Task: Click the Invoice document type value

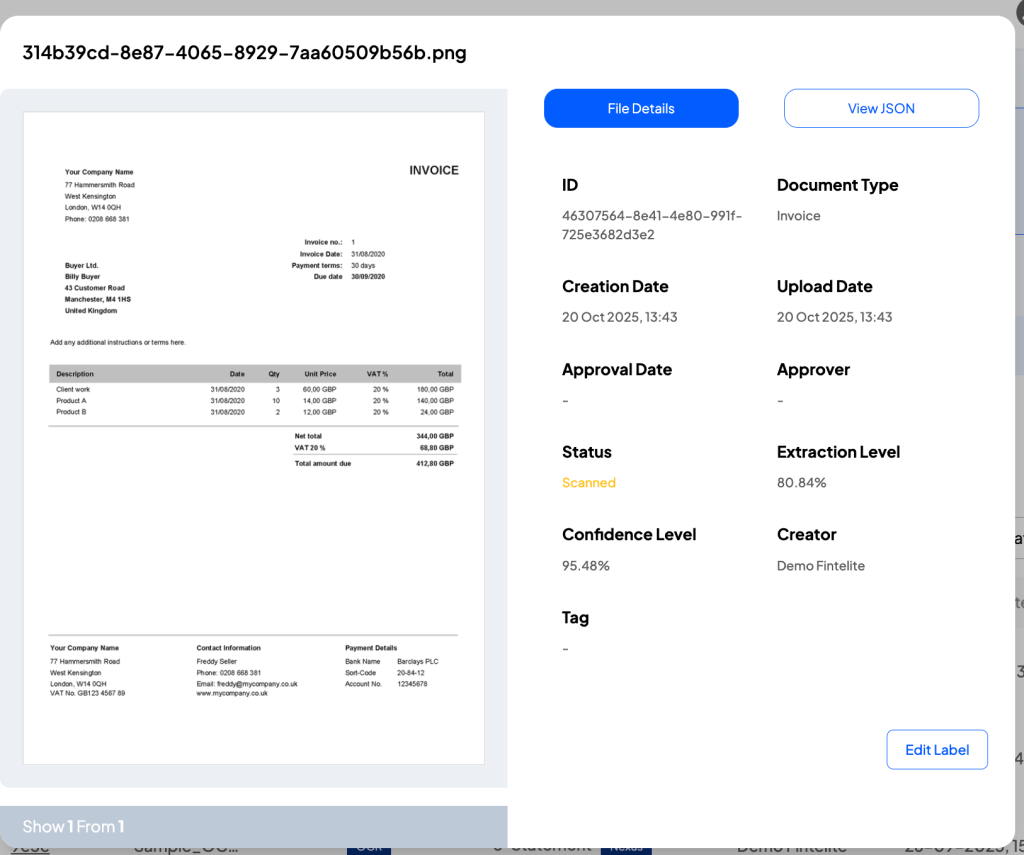Action: tap(798, 216)
